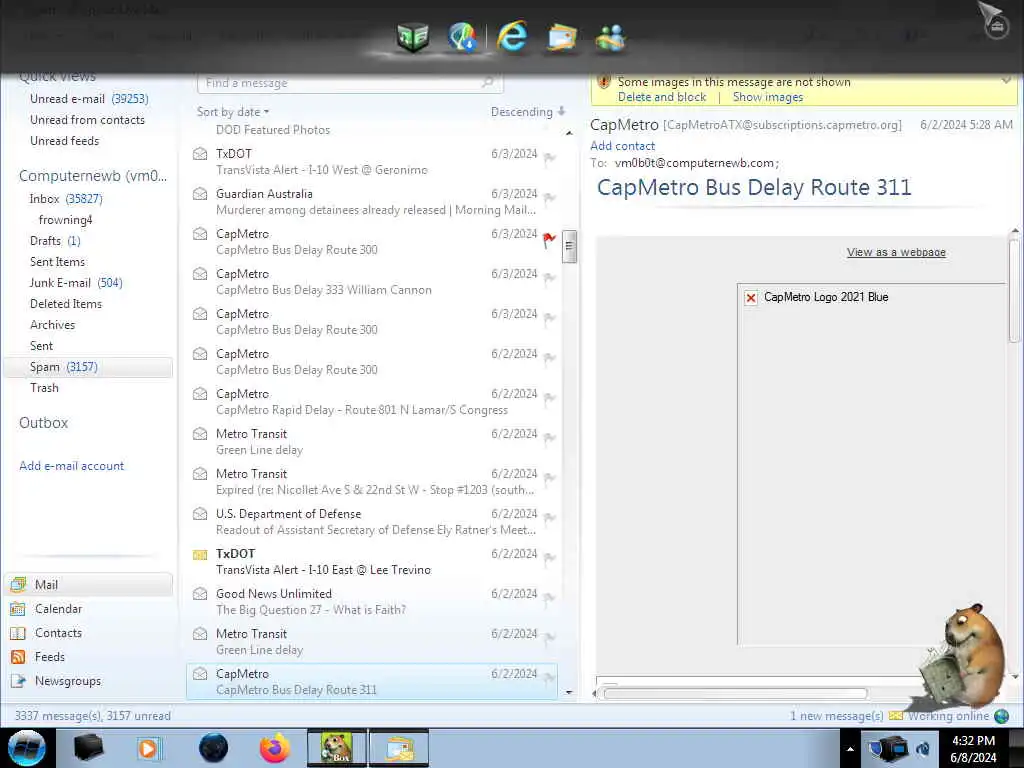Click the Contacts book icon

(x=18, y=633)
